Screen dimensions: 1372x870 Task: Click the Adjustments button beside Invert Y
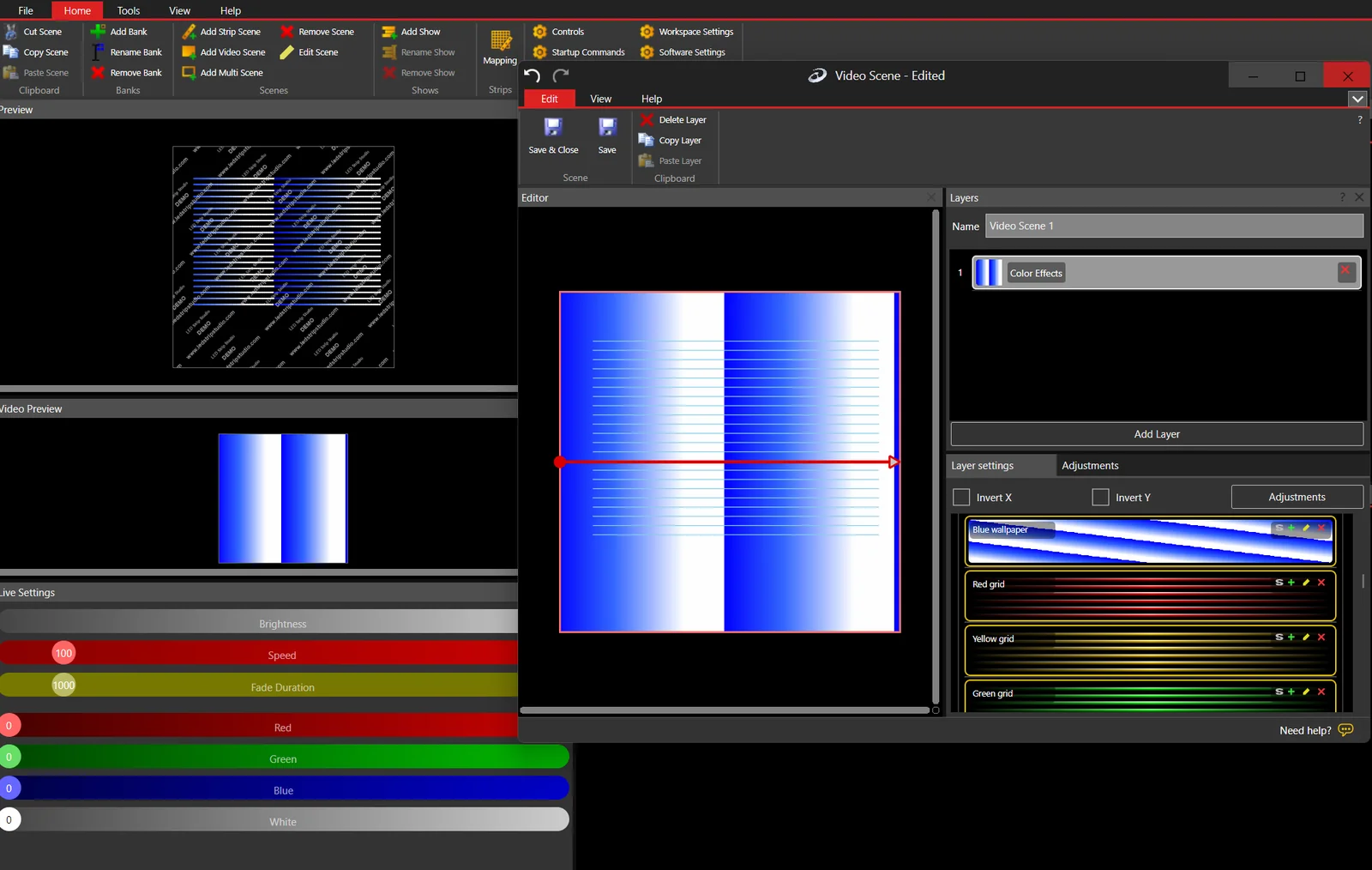tap(1297, 497)
